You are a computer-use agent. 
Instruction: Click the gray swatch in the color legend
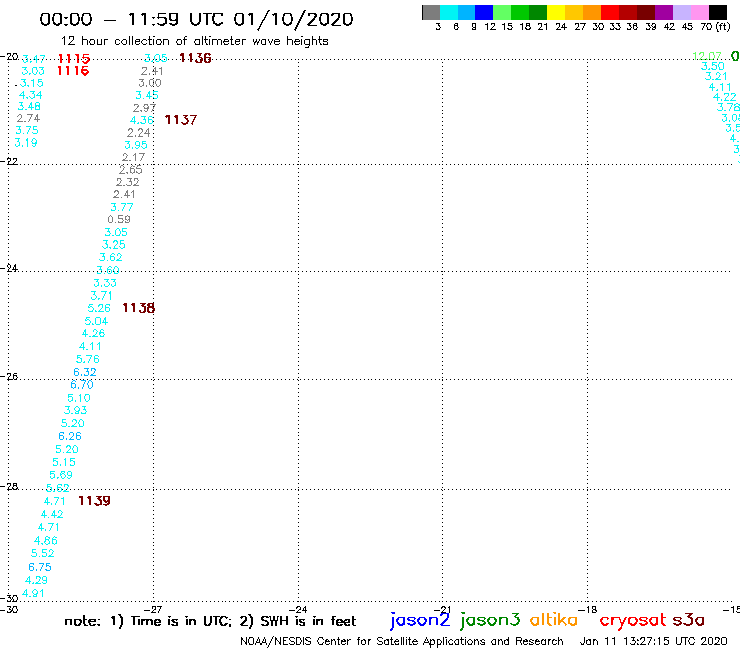[431, 12]
